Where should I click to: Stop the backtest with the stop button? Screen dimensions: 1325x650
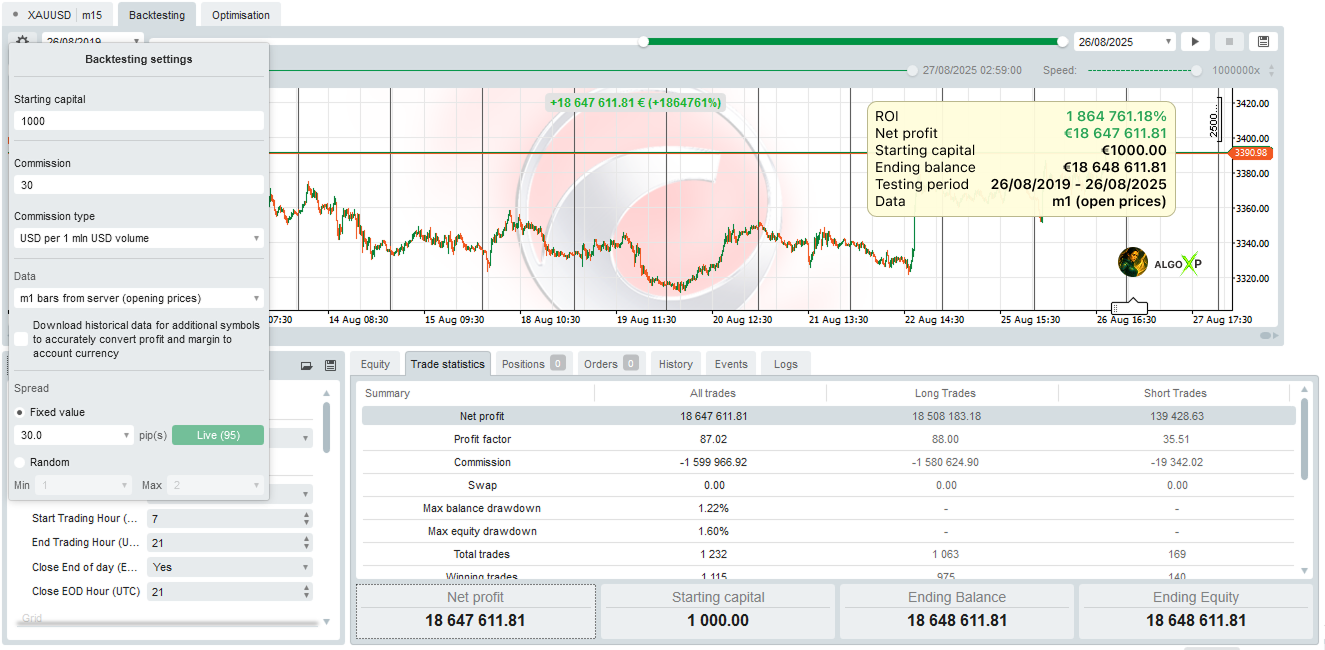[x=1229, y=42]
